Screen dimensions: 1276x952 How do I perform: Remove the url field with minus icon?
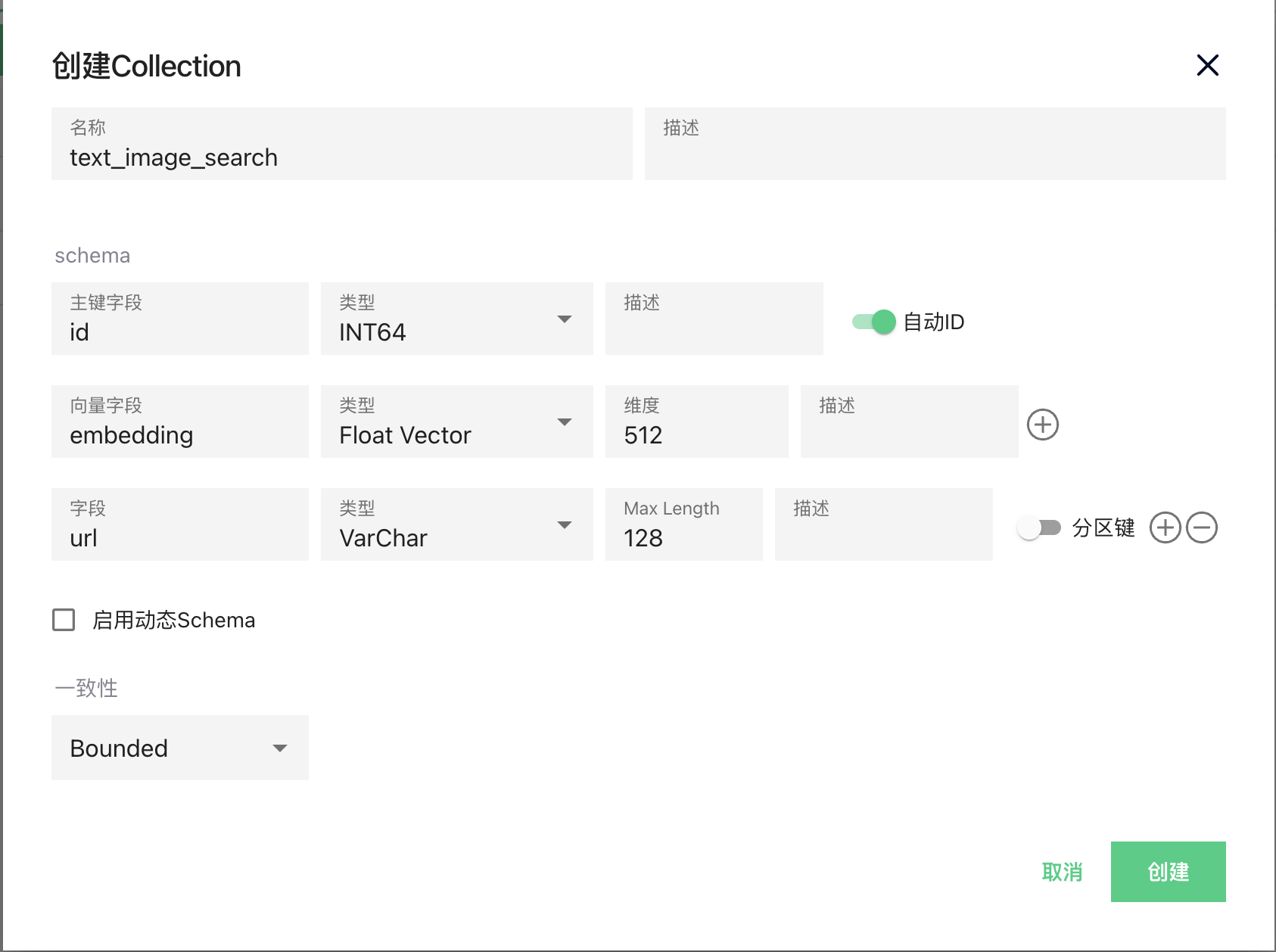[1201, 527]
